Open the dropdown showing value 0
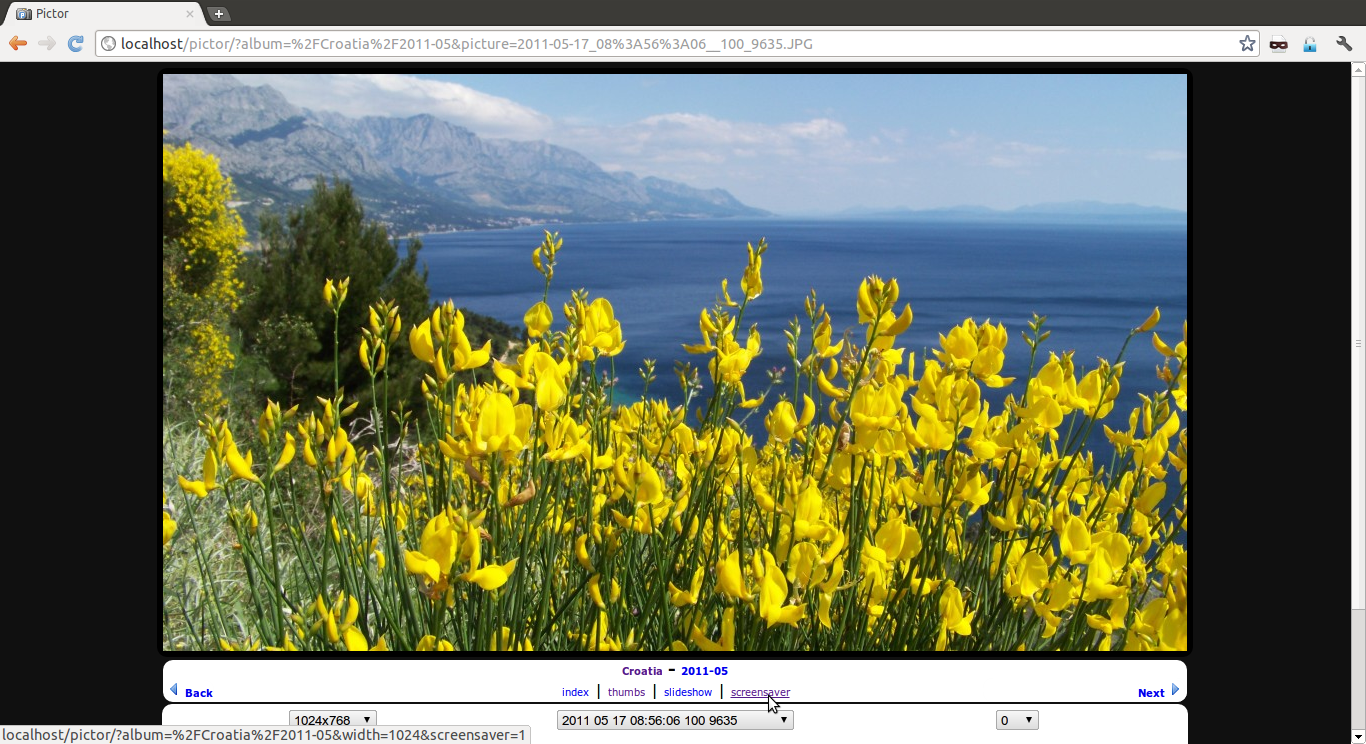The height and width of the screenshot is (744, 1366). 1017,720
